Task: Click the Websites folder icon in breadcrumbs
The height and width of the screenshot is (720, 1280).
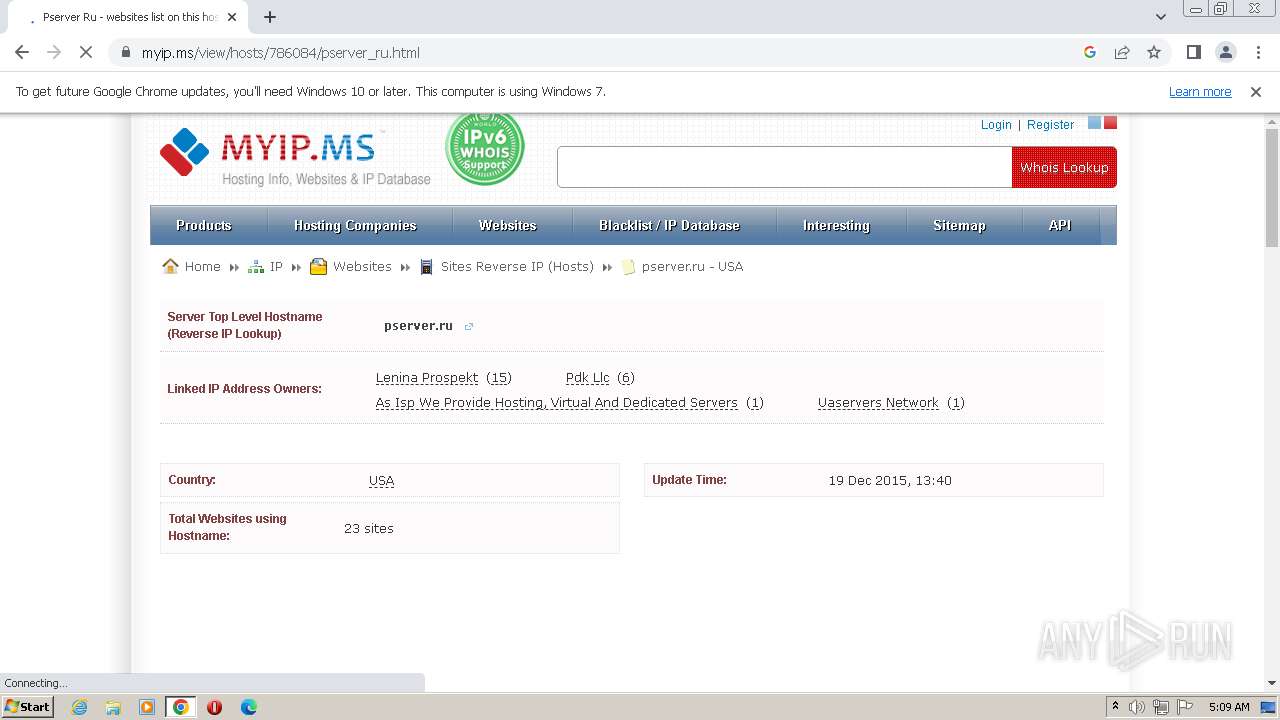Action: click(x=319, y=266)
